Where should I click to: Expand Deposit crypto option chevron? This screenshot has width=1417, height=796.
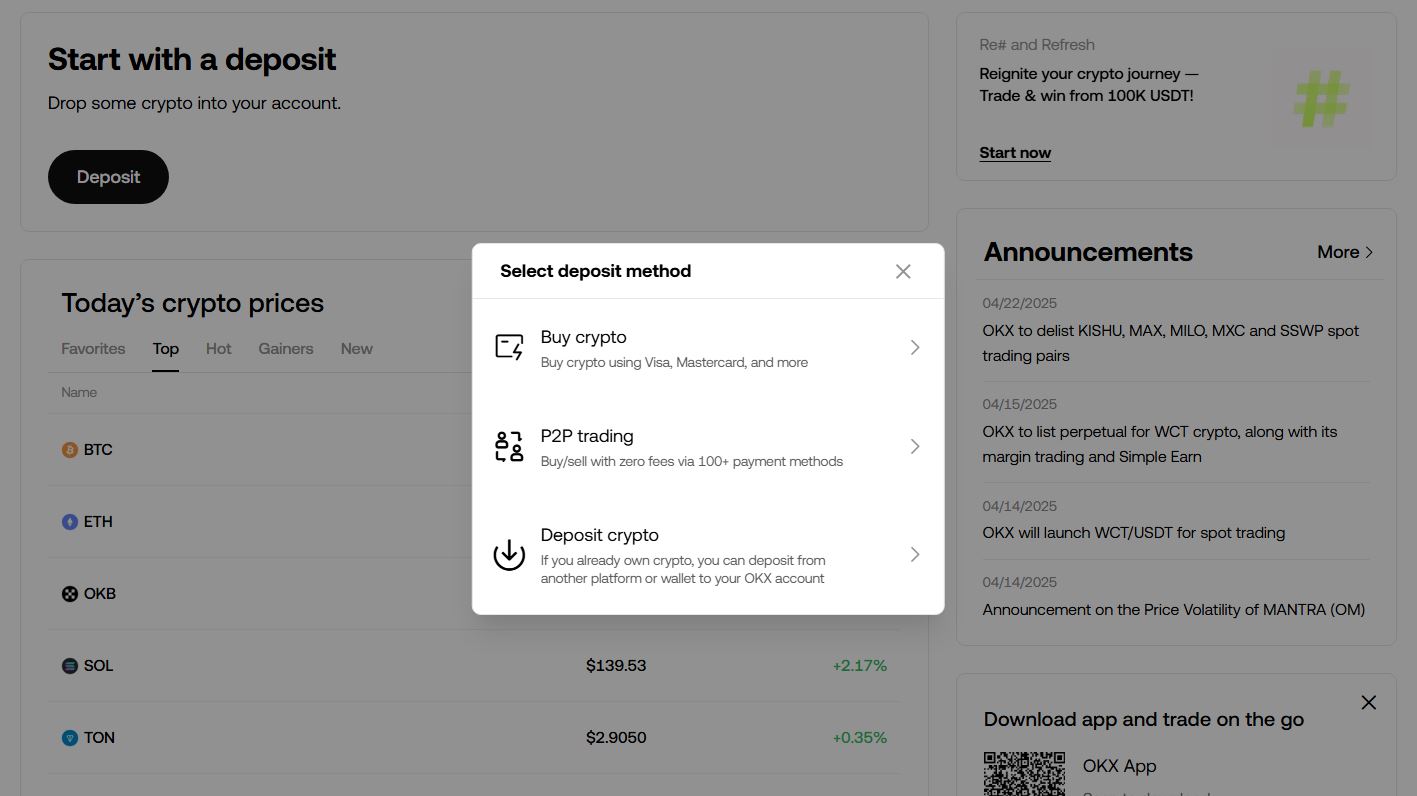915,554
